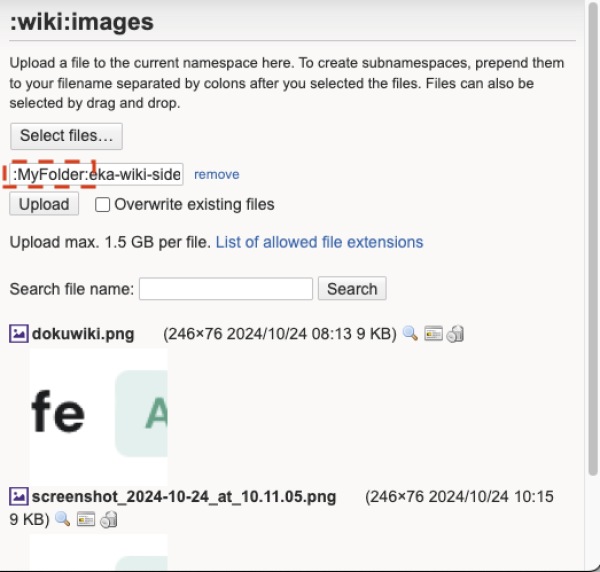Click the Upload button

tap(45, 205)
